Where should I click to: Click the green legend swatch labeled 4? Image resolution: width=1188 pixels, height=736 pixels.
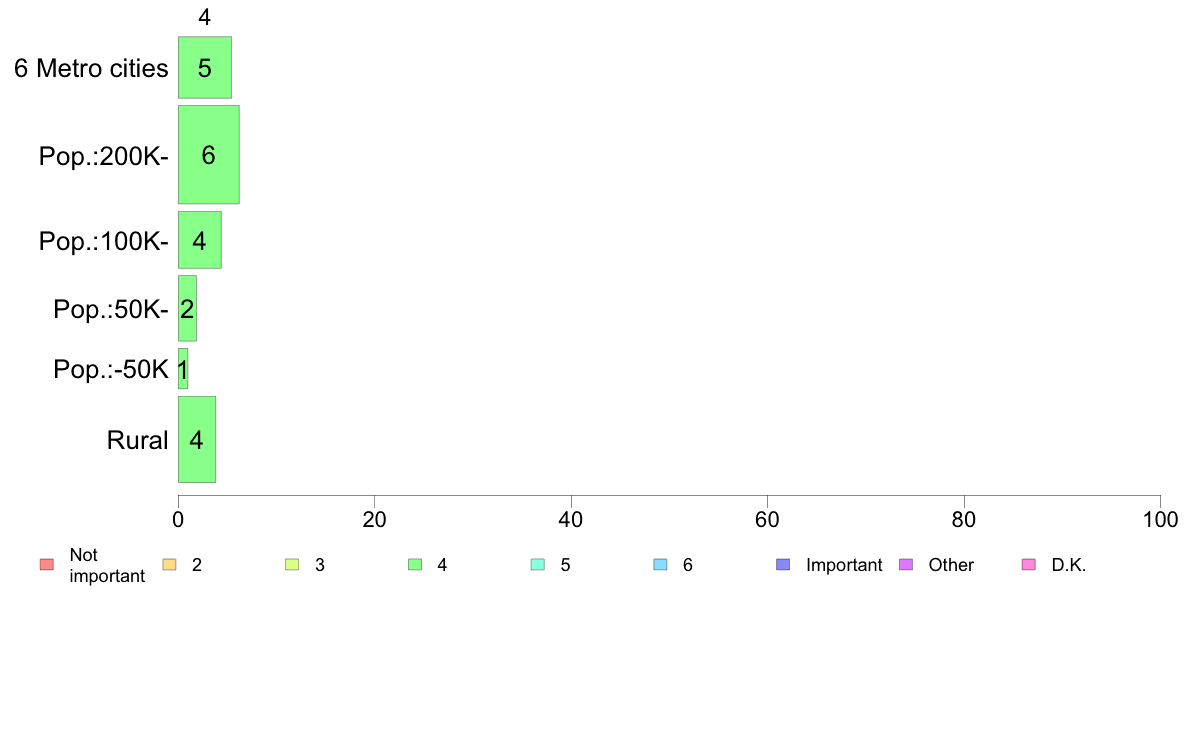pyautogui.click(x=415, y=565)
